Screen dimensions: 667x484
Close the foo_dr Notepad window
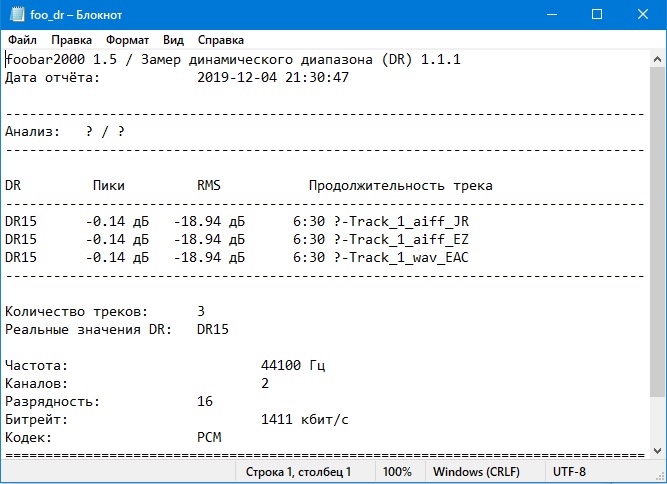[x=643, y=14]
